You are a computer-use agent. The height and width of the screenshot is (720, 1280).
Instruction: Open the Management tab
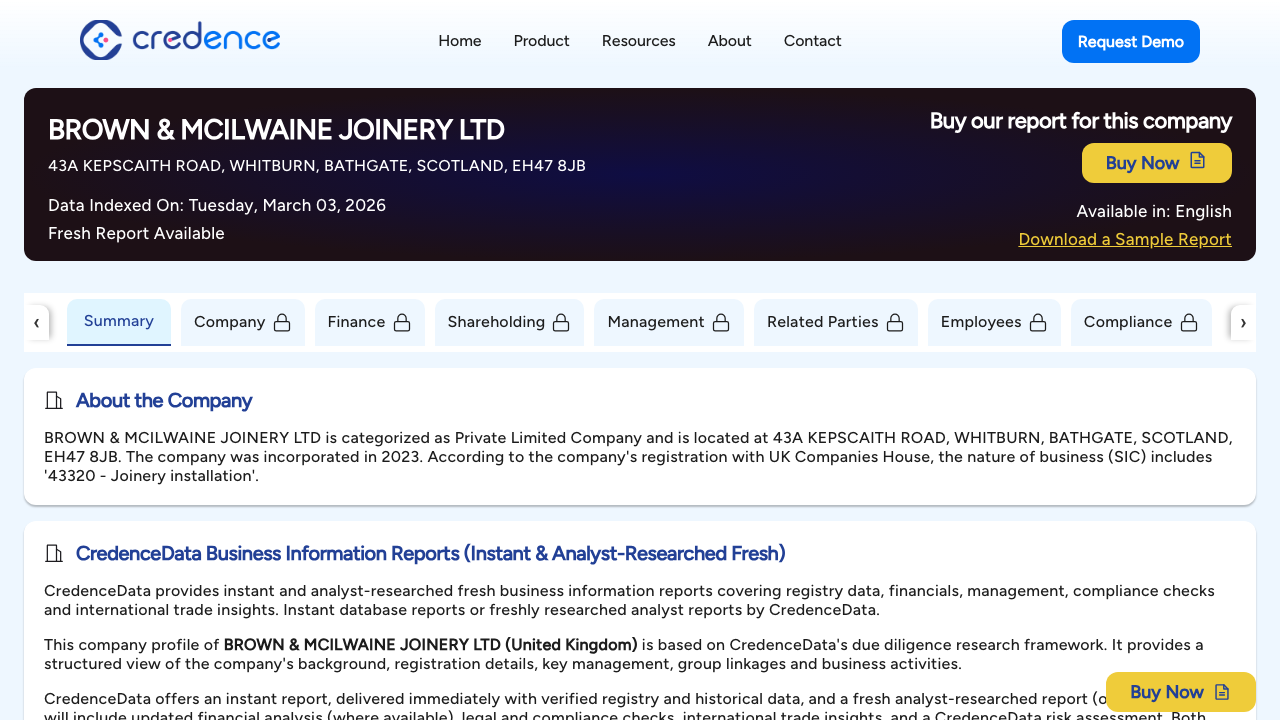click(x=656, y=322)
